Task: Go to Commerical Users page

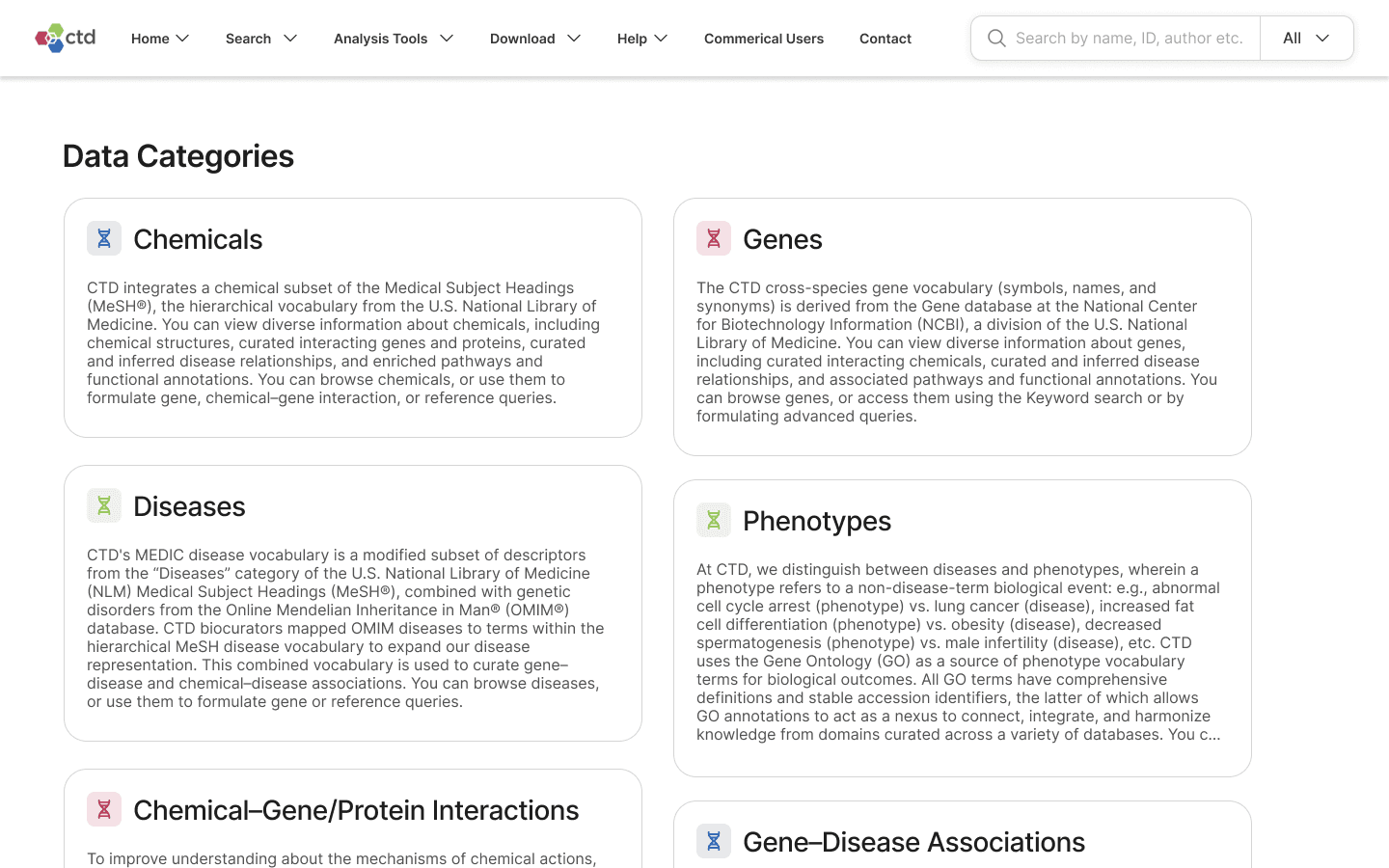Action: pos(764,39)
